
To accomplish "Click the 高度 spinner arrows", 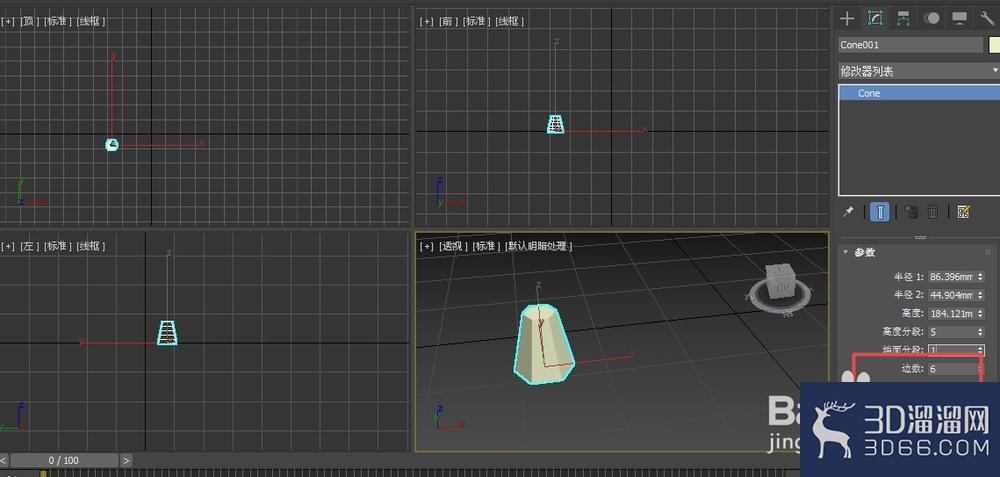I will click(980, 314).
